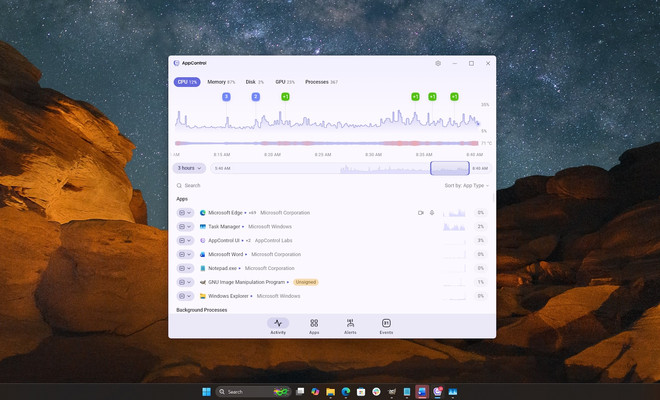Click the process list scrollbar
This screenshot has width=660, height=400.
coord(494,198)
